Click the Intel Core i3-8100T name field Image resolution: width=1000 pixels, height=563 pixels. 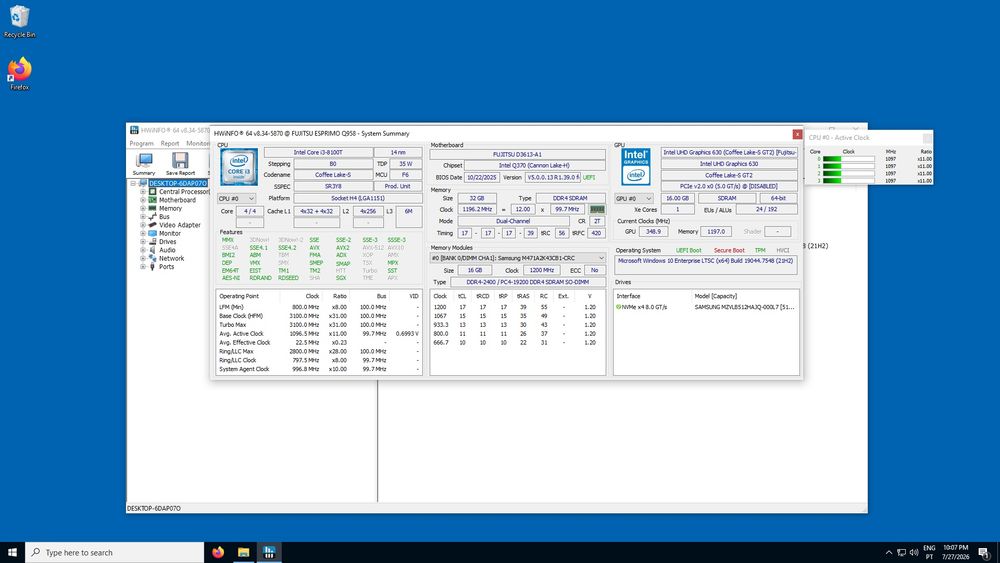pyautogui.click(x=318, y=152)
